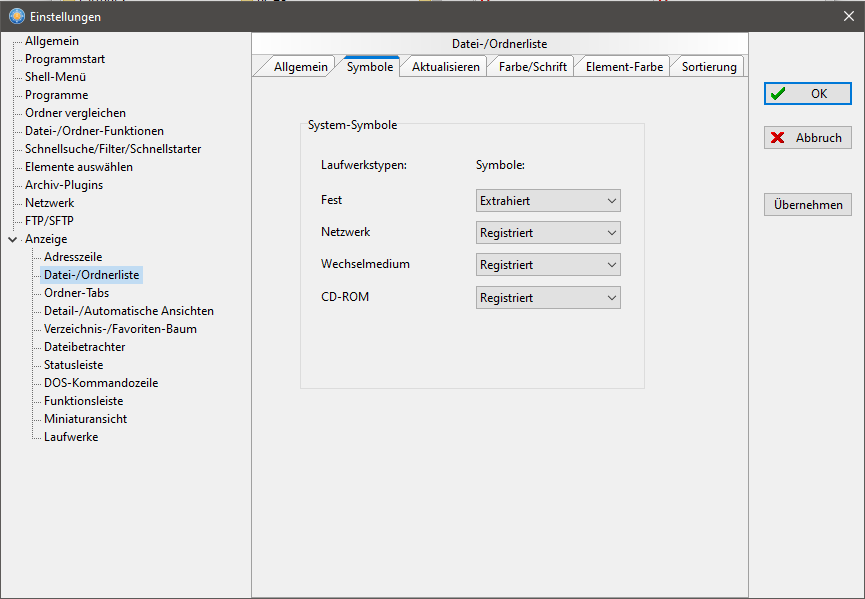
Task: Select the Element-Farbe tab
Action: [623, 67]
